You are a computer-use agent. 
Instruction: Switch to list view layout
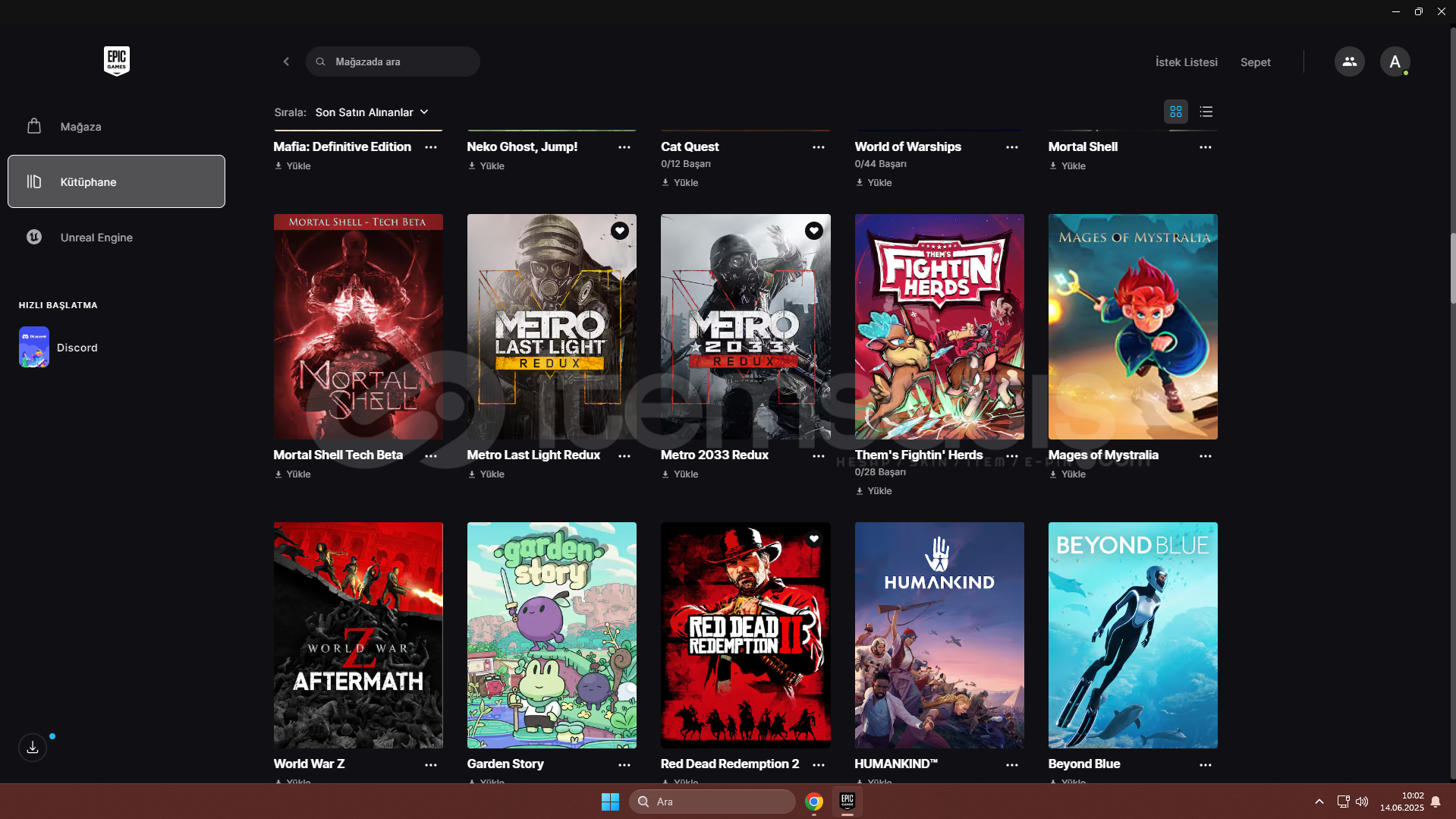[x=1206, y=112]
